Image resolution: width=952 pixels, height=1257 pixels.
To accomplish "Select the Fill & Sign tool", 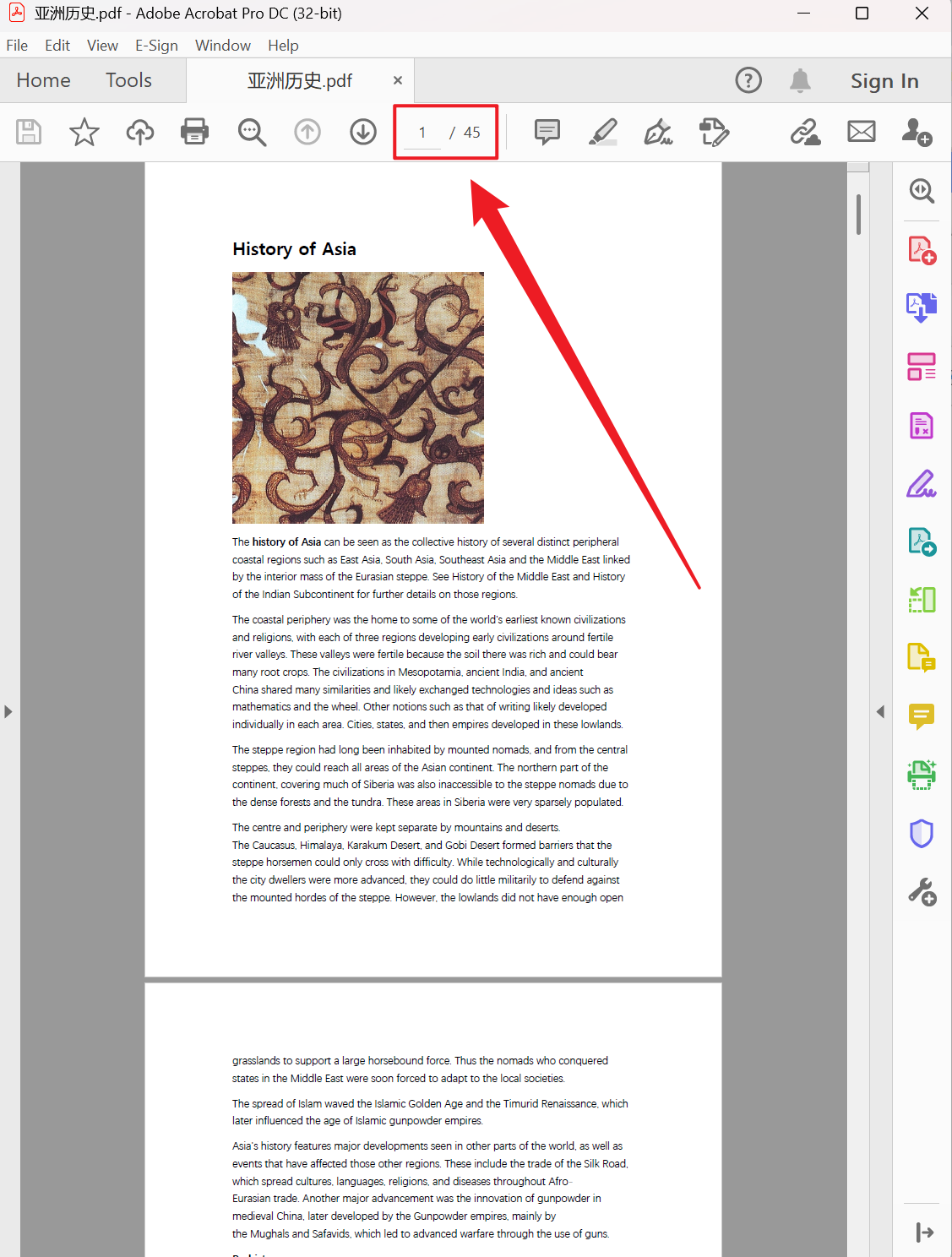I will (921, 483).
